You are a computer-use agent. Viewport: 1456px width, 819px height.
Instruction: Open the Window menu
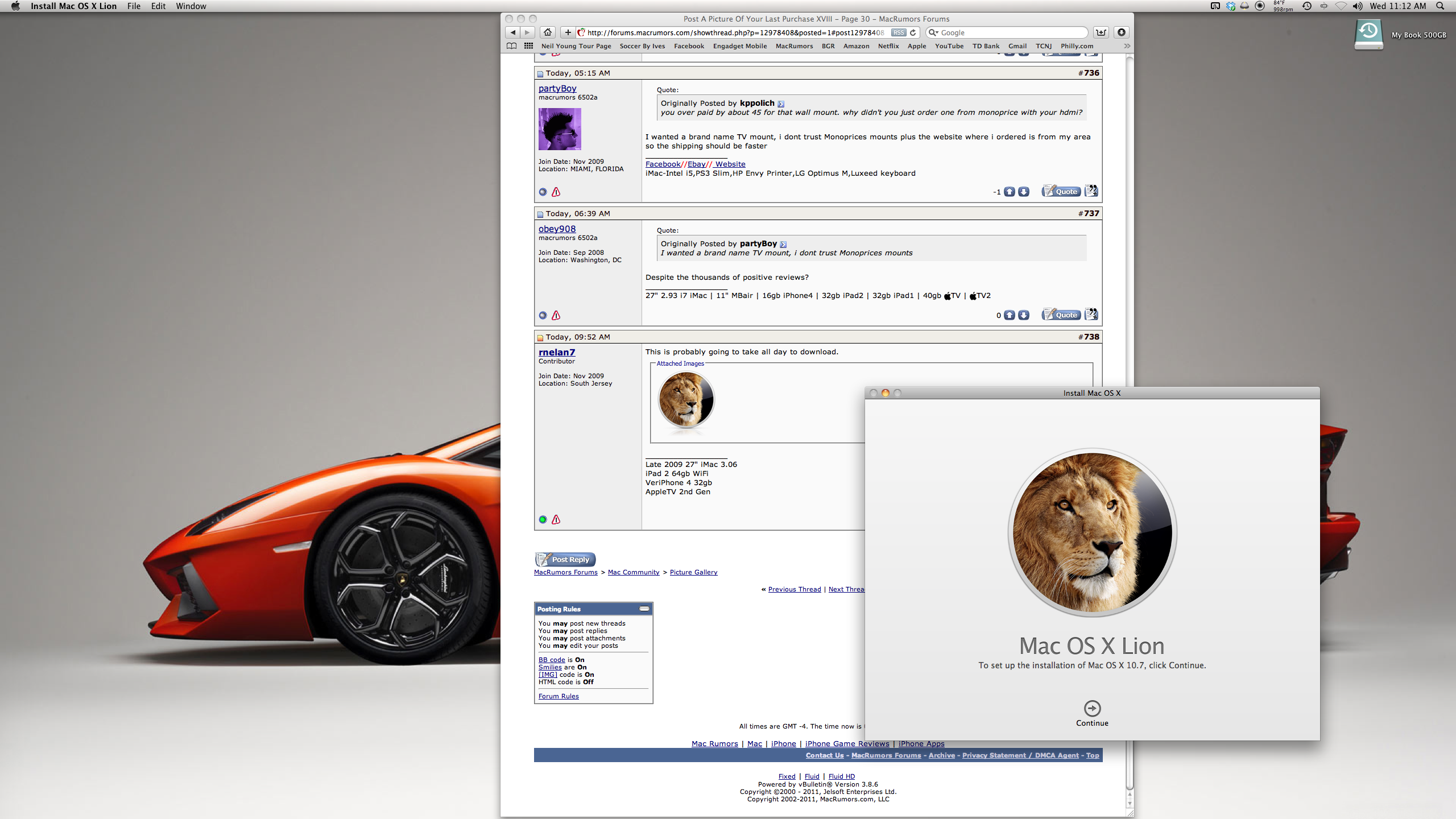click(x=191, y=6)
